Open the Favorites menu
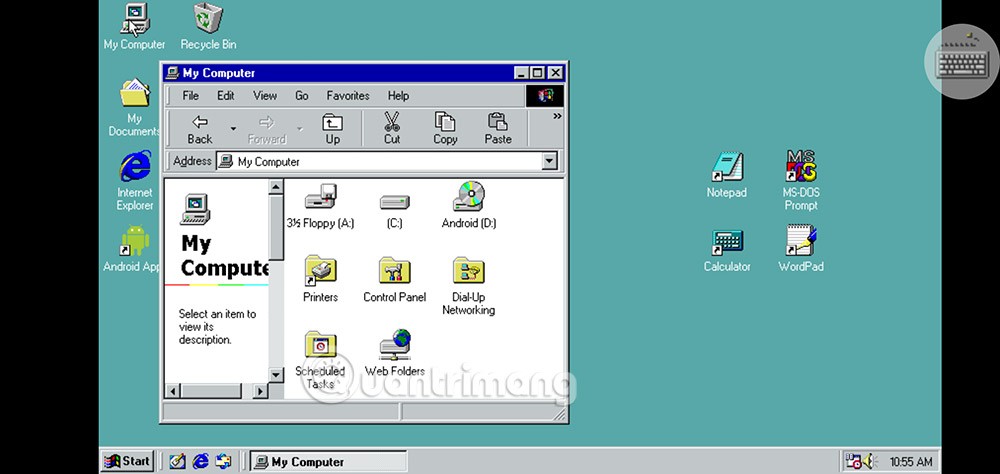 tap(347, 96)
